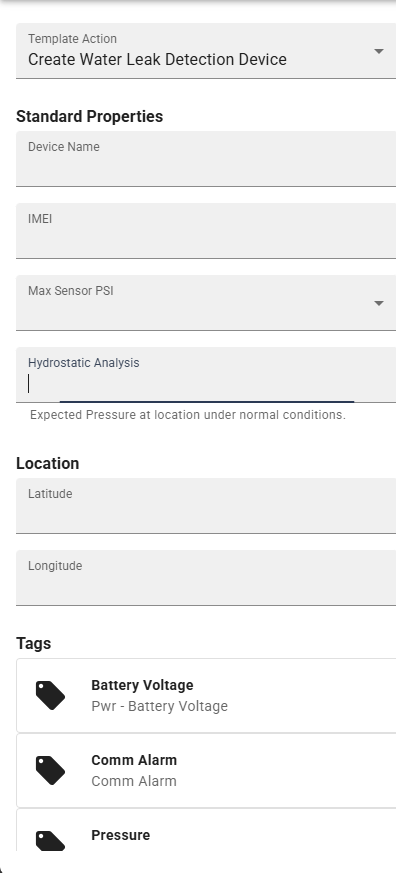Click the Comm Alarm tag icon
The width and height of the screenshot is (396, 873).
(x=51, y=771)
